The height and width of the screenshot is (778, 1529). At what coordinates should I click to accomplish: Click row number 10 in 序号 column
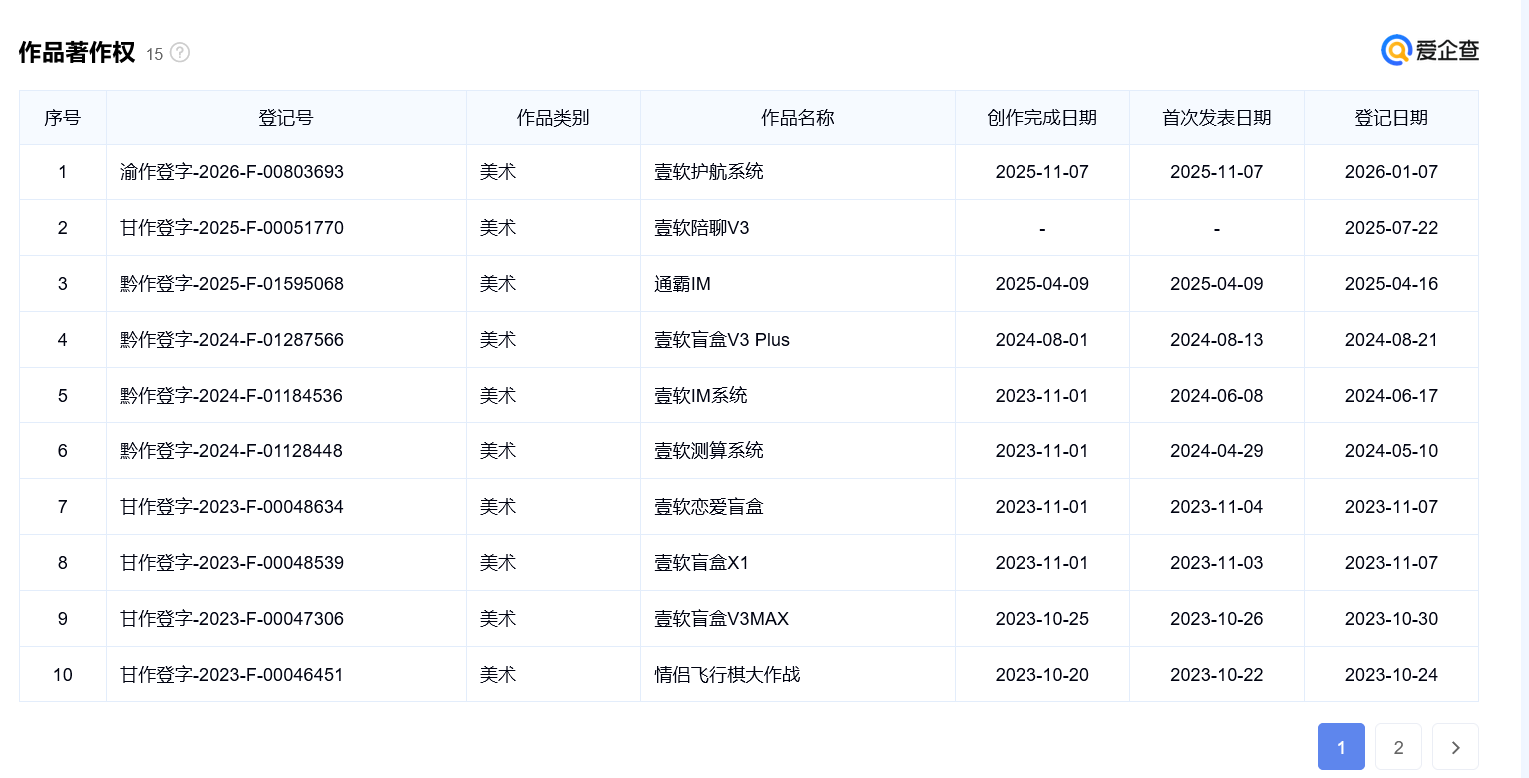(62, 675)
